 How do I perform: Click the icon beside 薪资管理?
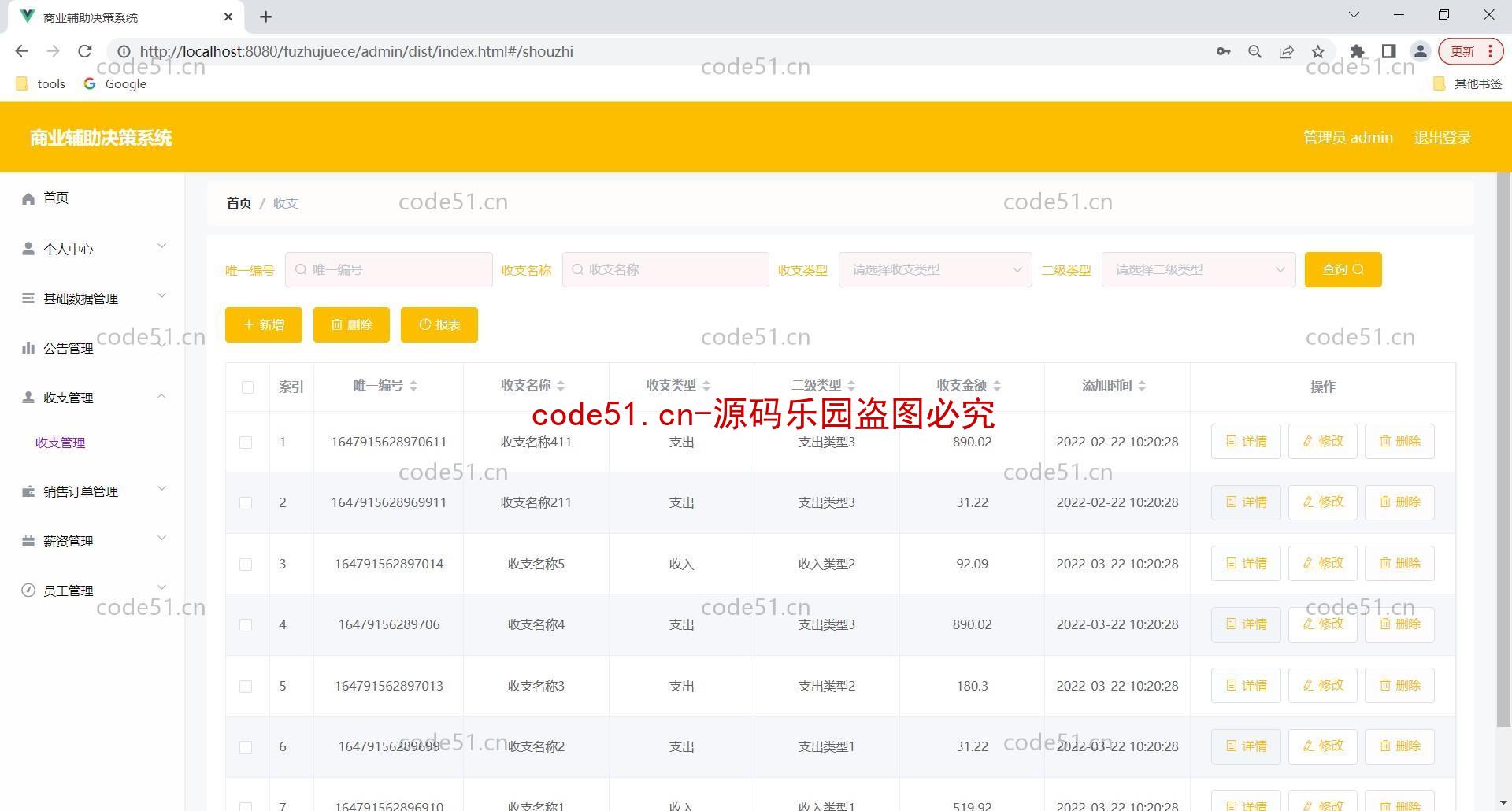click(x=28, y=541)
